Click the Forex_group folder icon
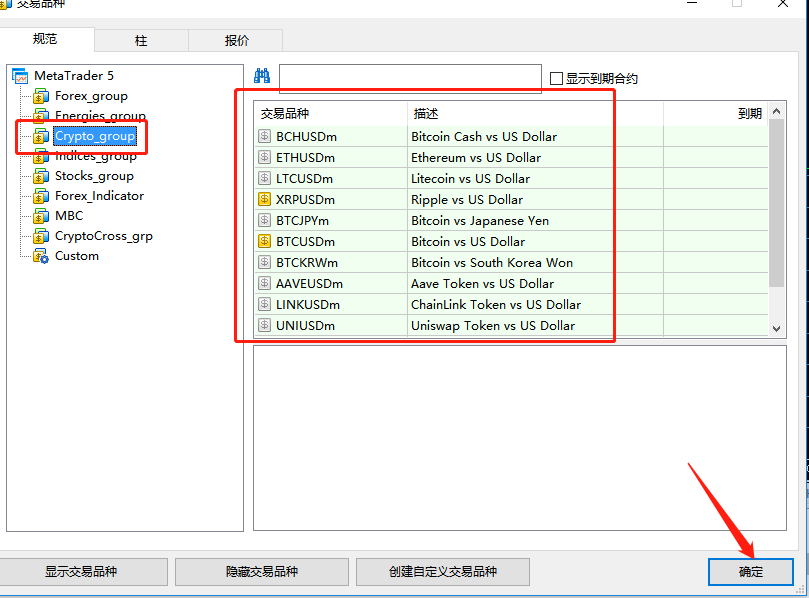Image resolution: width=809 pixels, height=598 pixels. pyautogui.click(x=41, y=96)
